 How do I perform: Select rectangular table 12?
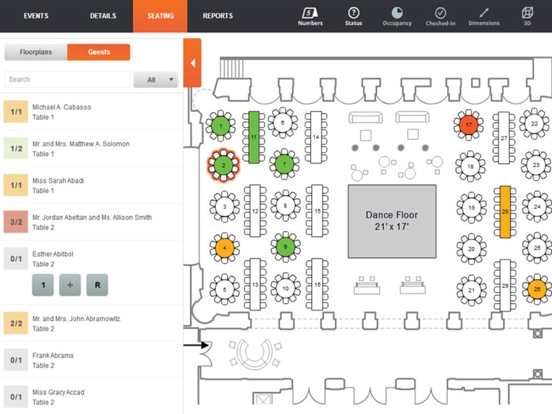click(x=255, y=211)
